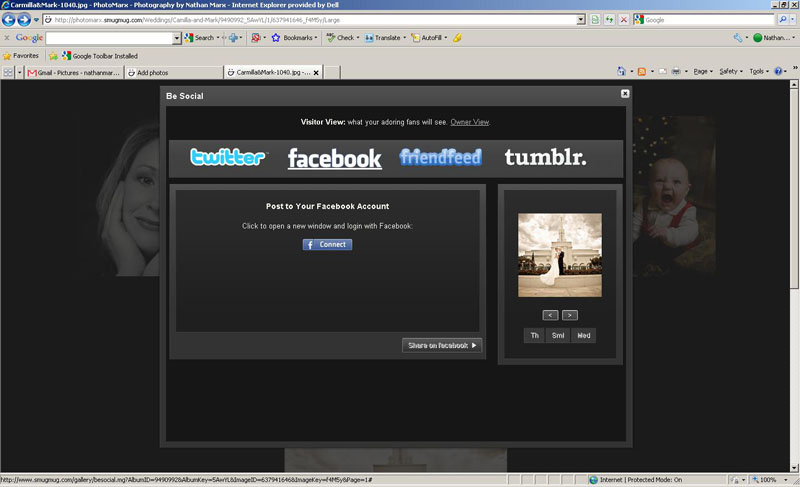The width and height of the screenshot is (800, 487).
Task: Click the Translate toolbar button
Action: 383,38
